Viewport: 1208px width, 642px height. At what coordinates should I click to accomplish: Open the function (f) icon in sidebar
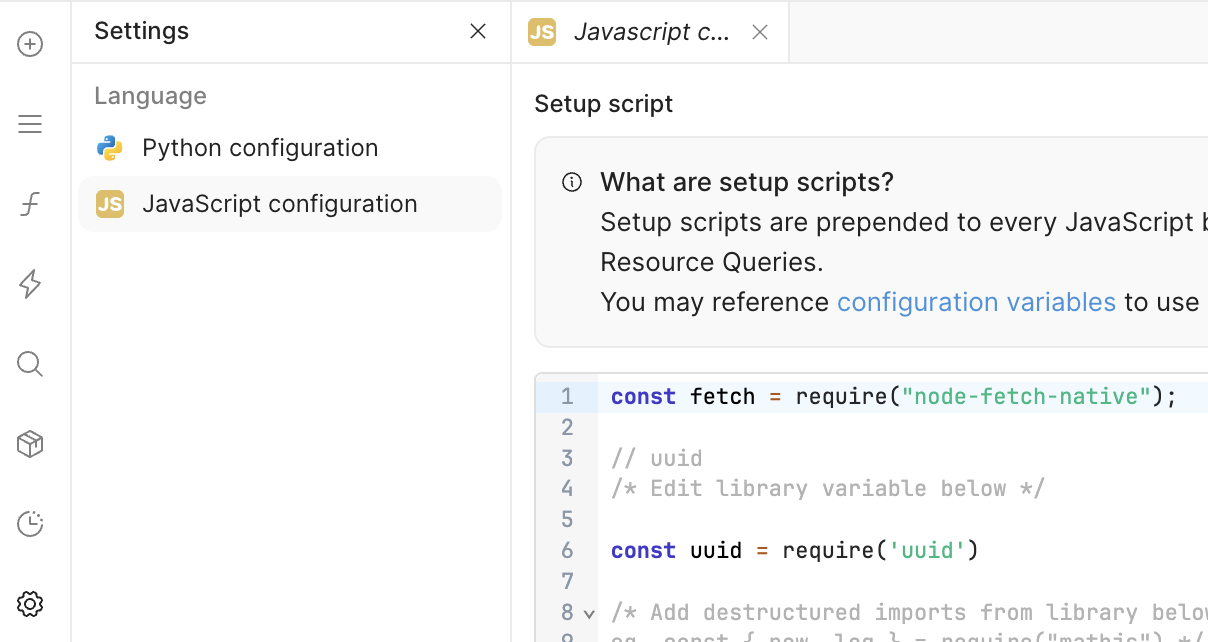click(30, 205)
